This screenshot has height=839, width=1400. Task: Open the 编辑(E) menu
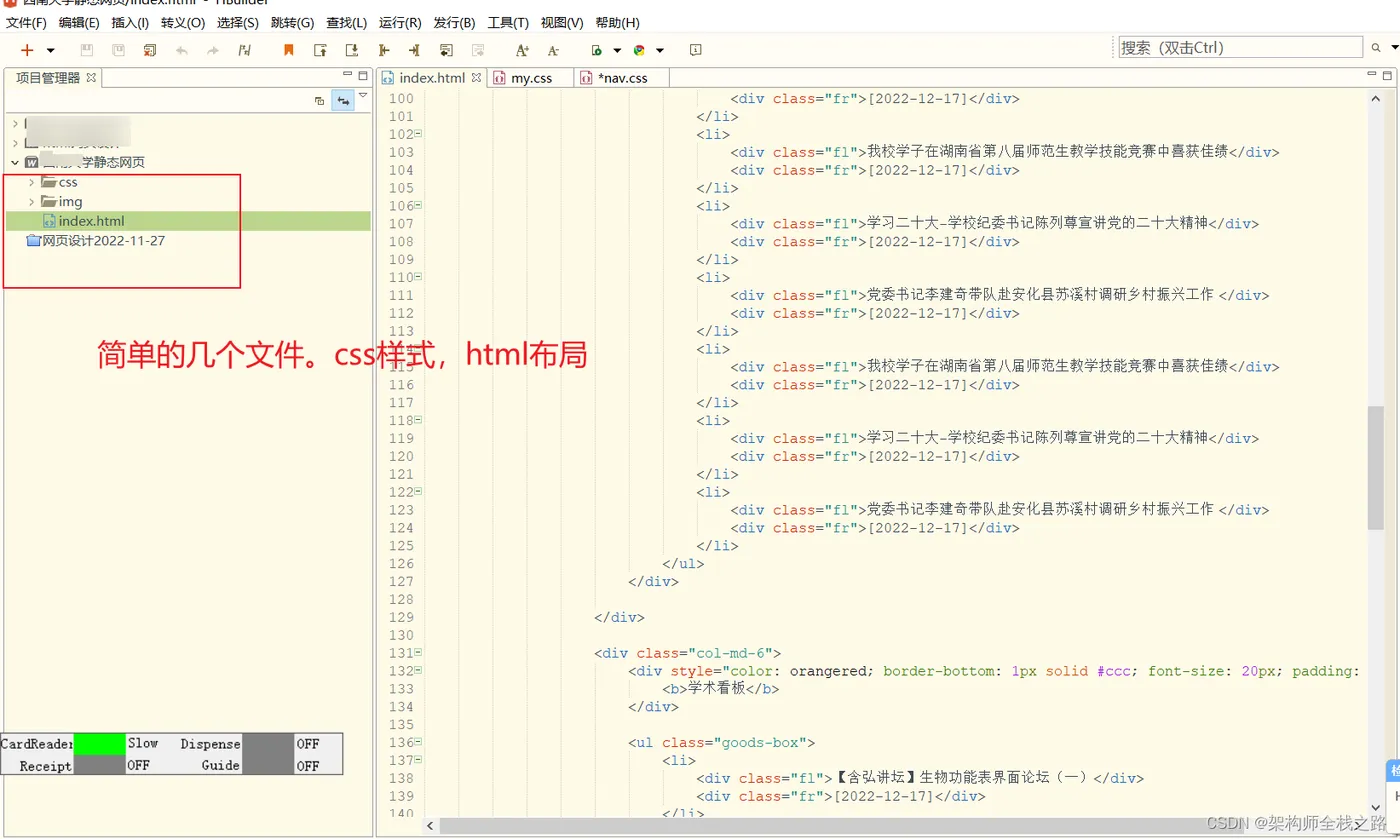(x=79, y=22)
